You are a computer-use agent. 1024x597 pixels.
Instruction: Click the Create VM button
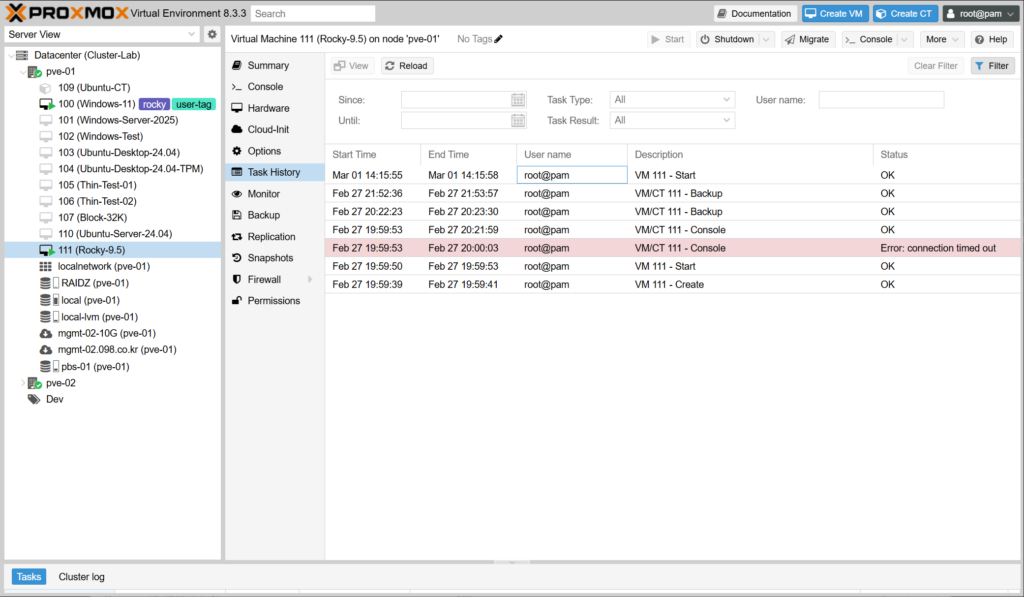(x=833, y=13)
